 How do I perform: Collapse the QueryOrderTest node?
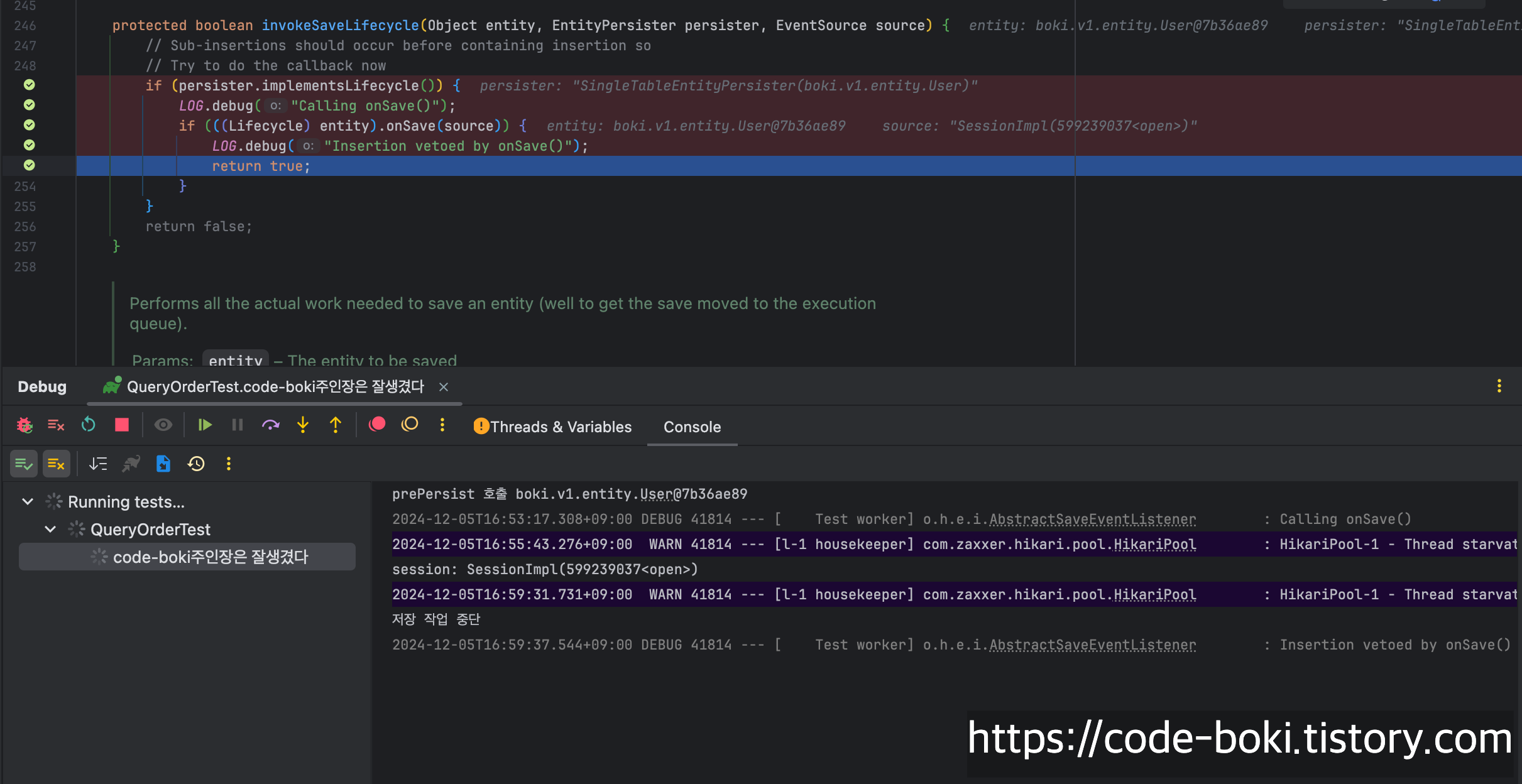point(50,530)
